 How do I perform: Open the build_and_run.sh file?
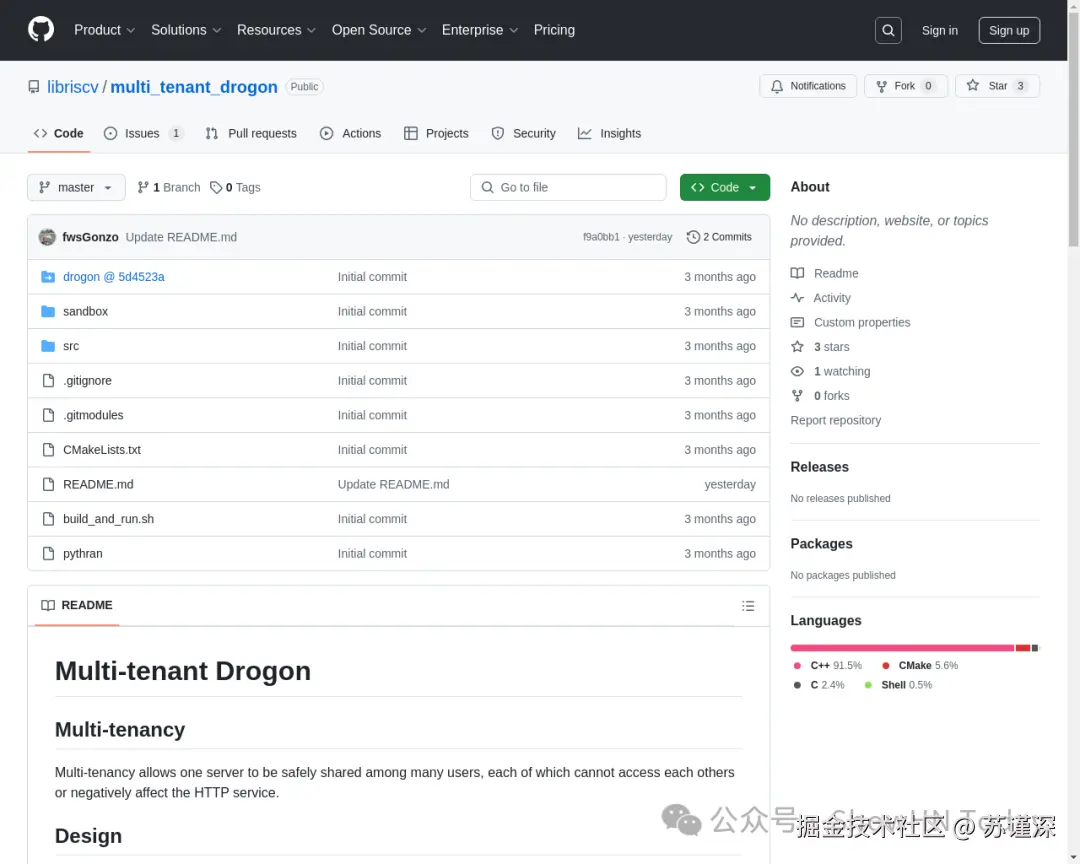108,519
